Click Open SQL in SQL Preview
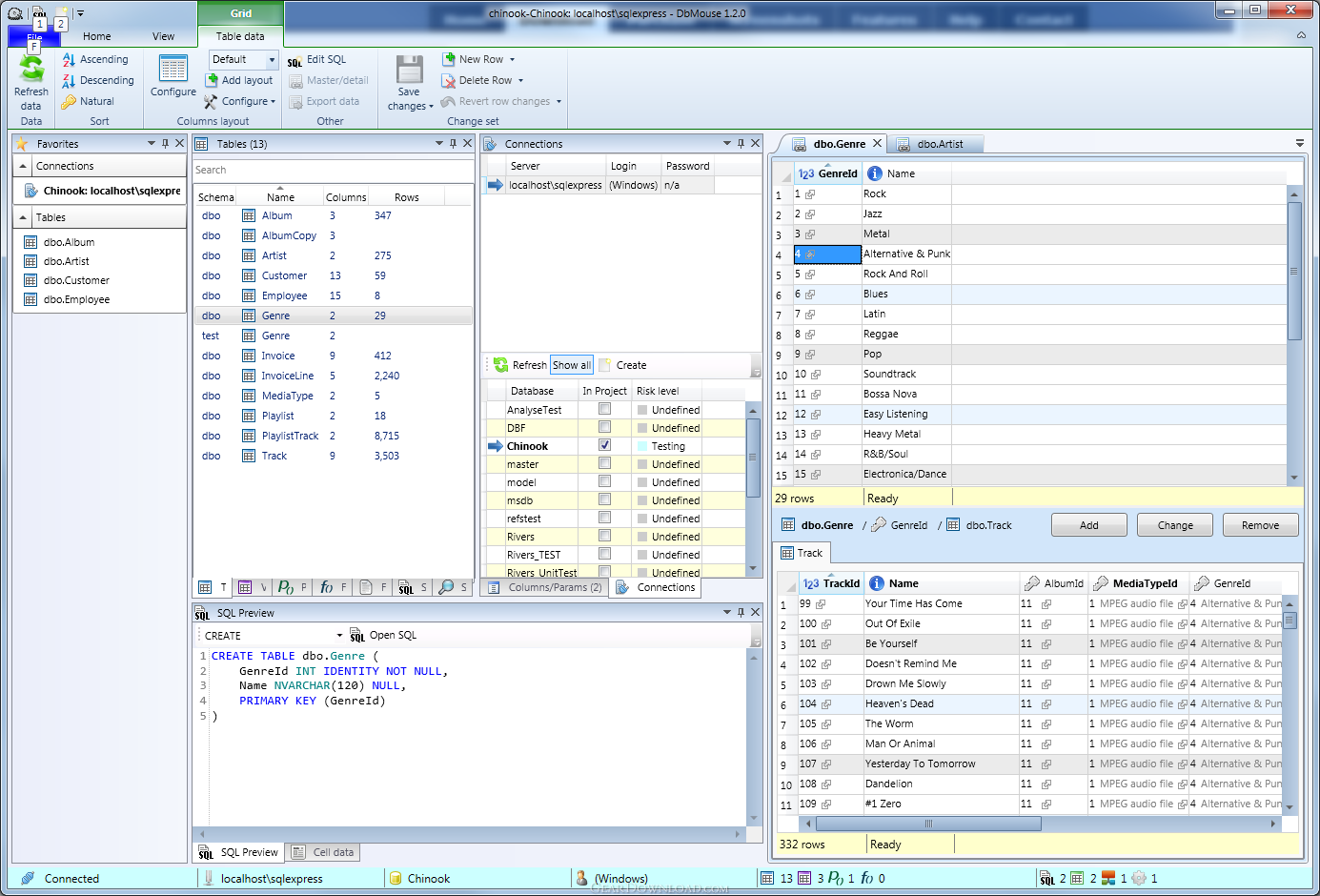The image size is (1320, 896). coord(383,635)
